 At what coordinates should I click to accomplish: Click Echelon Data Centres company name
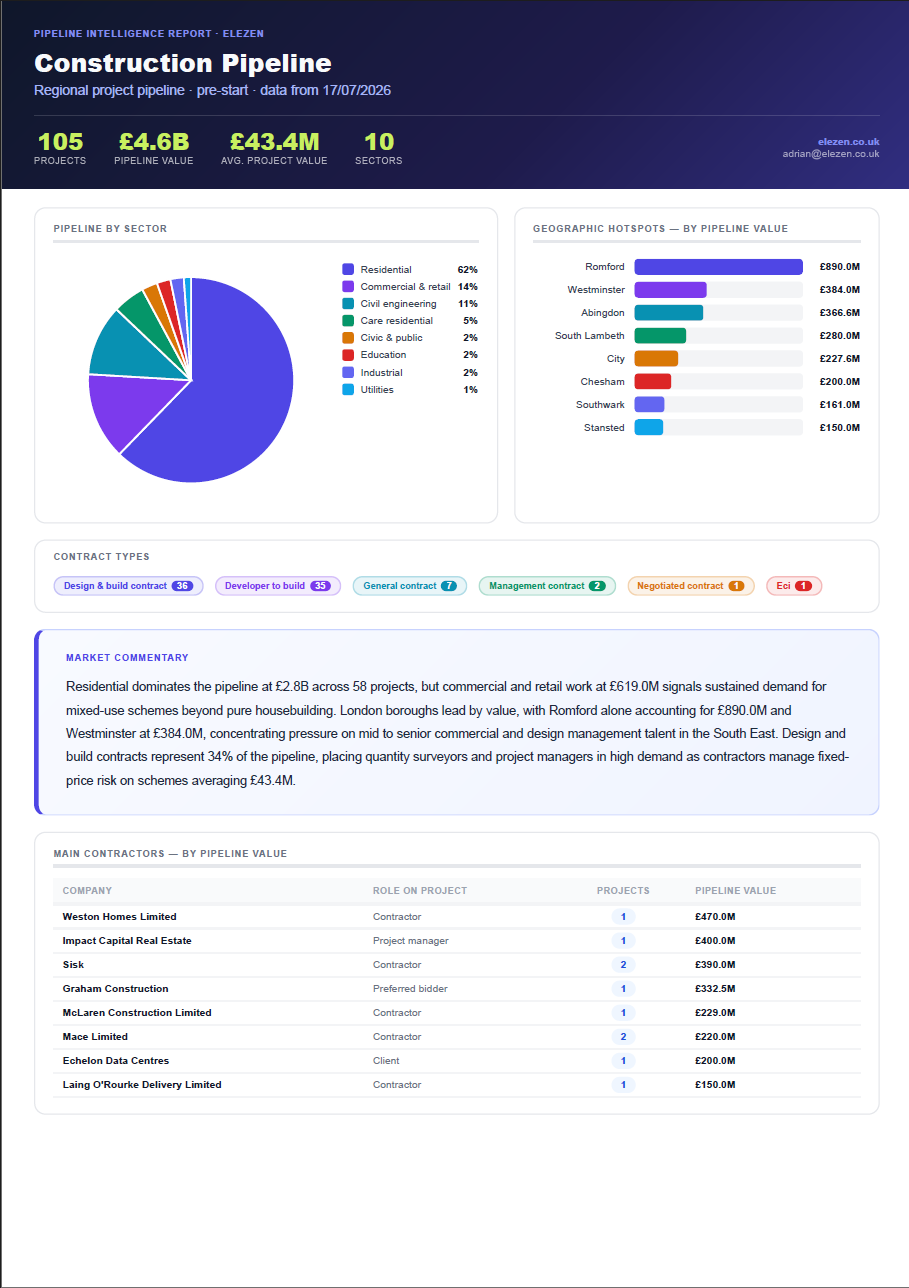tap(116, 1061)
